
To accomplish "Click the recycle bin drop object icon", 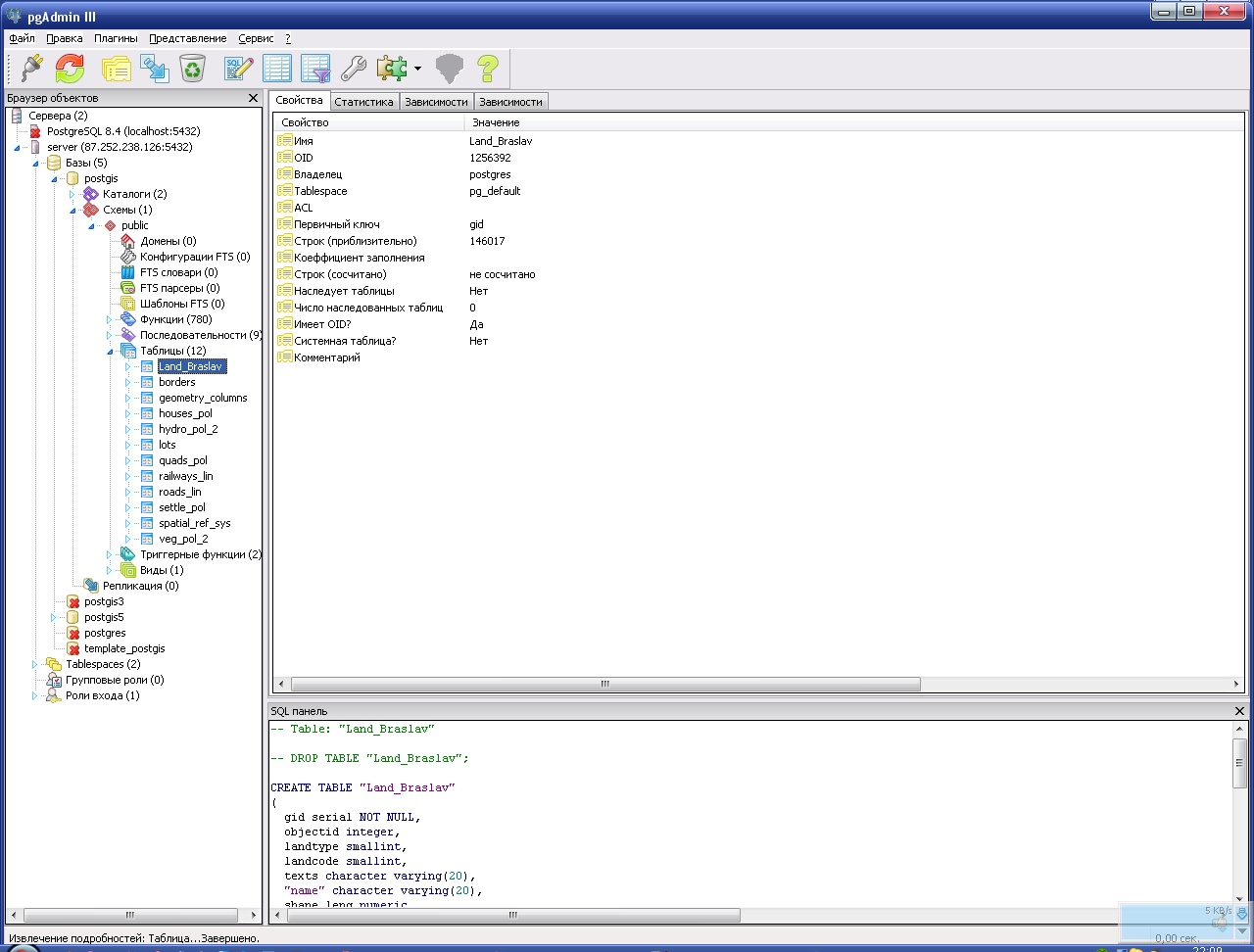I will click(x=192, y=68).
